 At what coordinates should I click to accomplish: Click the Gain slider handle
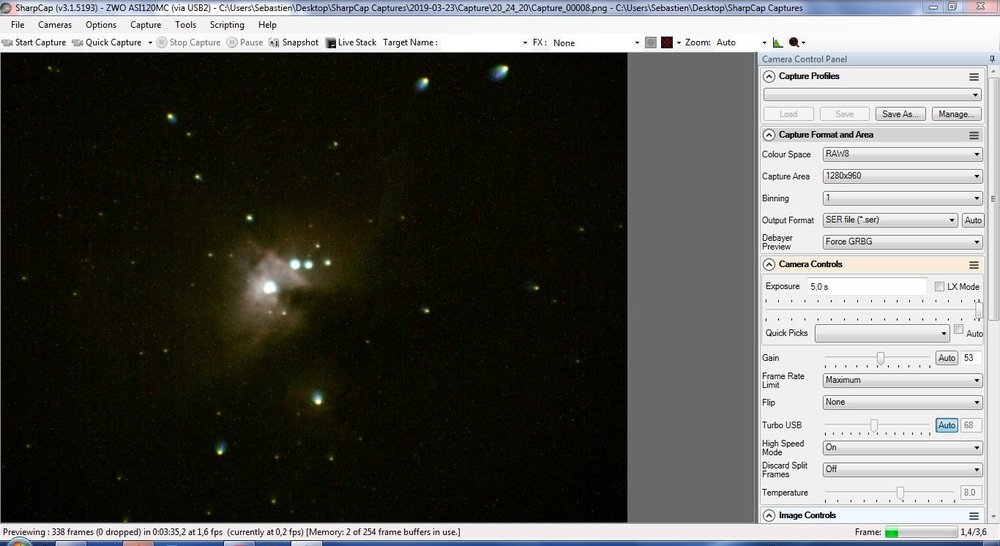pos(880,358)
